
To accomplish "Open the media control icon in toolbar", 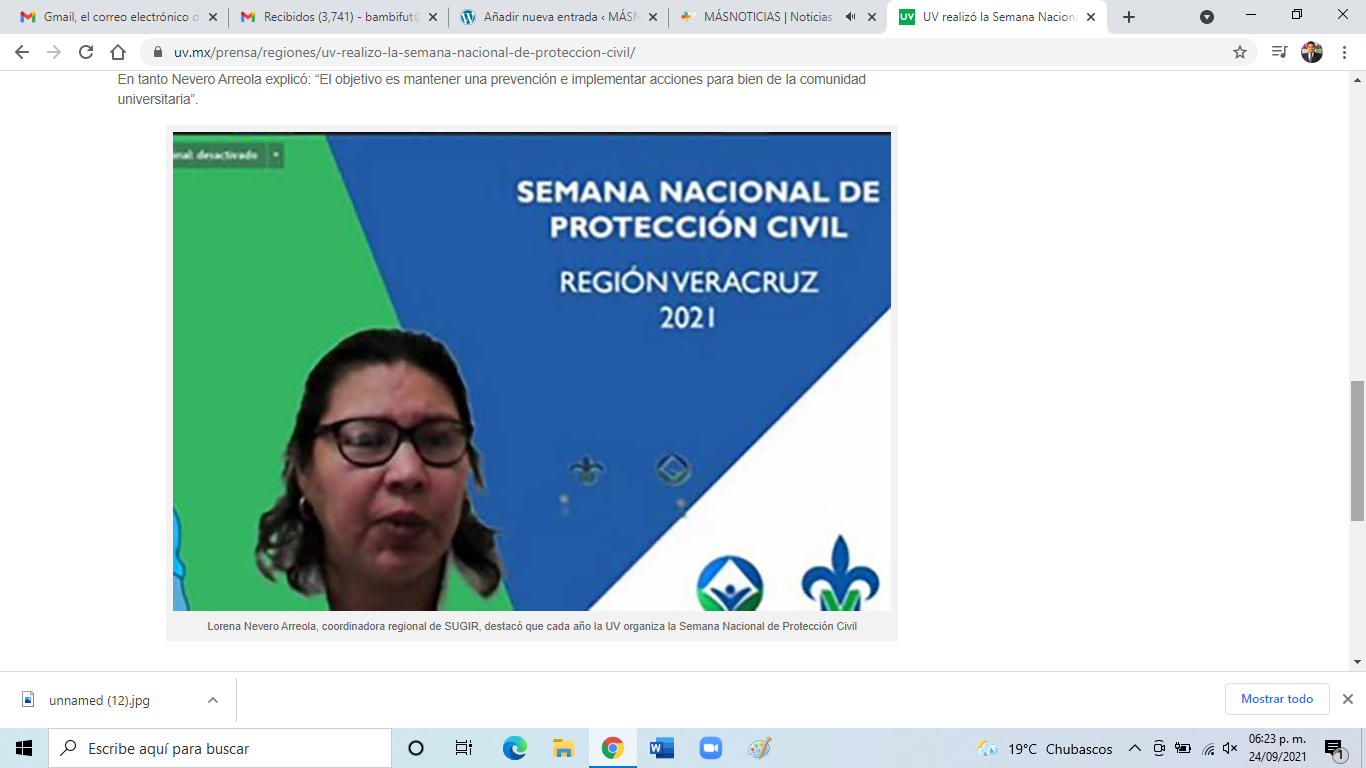I will [x=1279, y=52].
